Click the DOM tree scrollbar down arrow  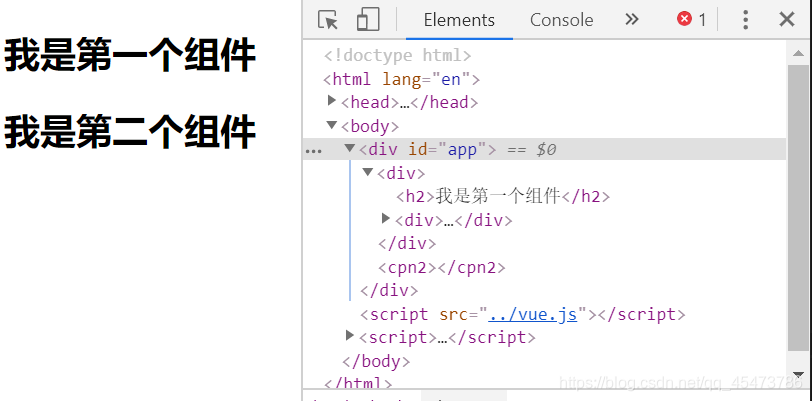coord(798,374)
